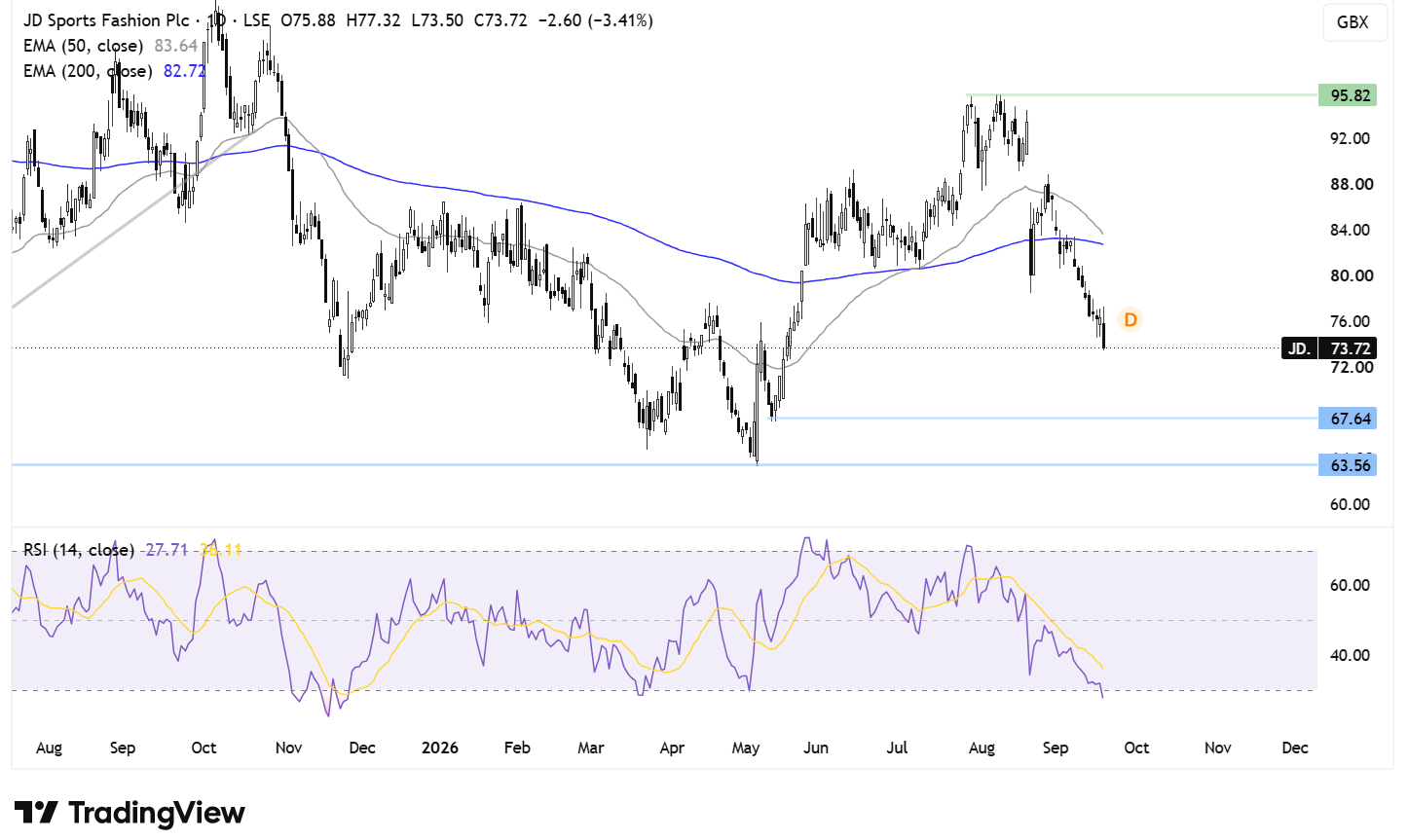1408x840 pixels.
Task: Click the EMA 200 value 82.72
Action: pos(185,71)
